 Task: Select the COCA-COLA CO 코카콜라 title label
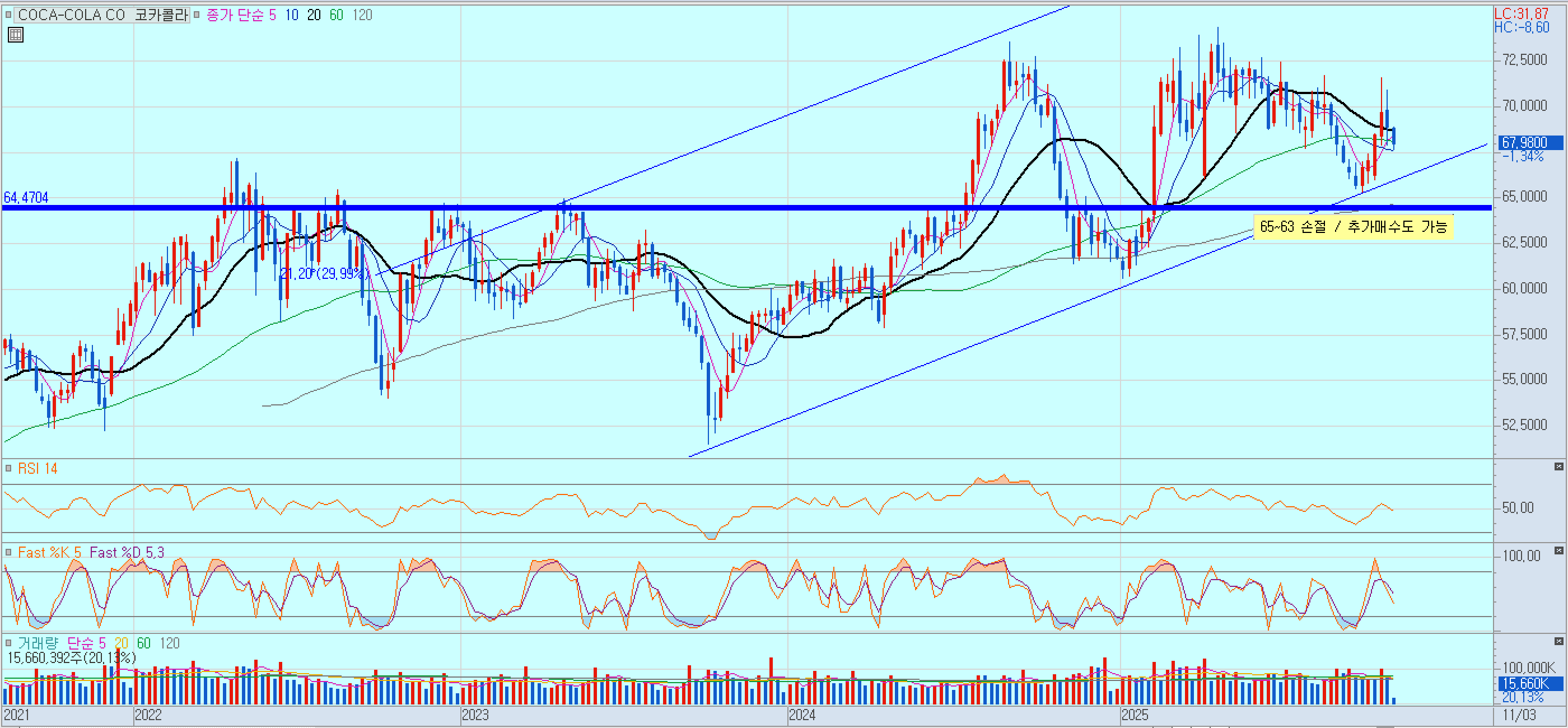pyautogui.click(x=102, y=15)
